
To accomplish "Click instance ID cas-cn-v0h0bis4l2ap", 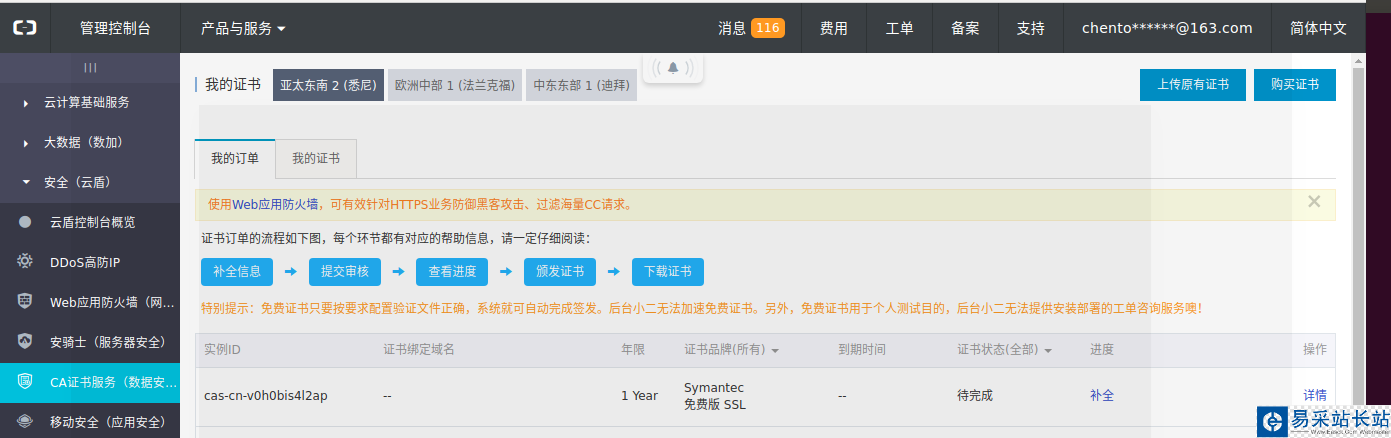I will point(266,395).
